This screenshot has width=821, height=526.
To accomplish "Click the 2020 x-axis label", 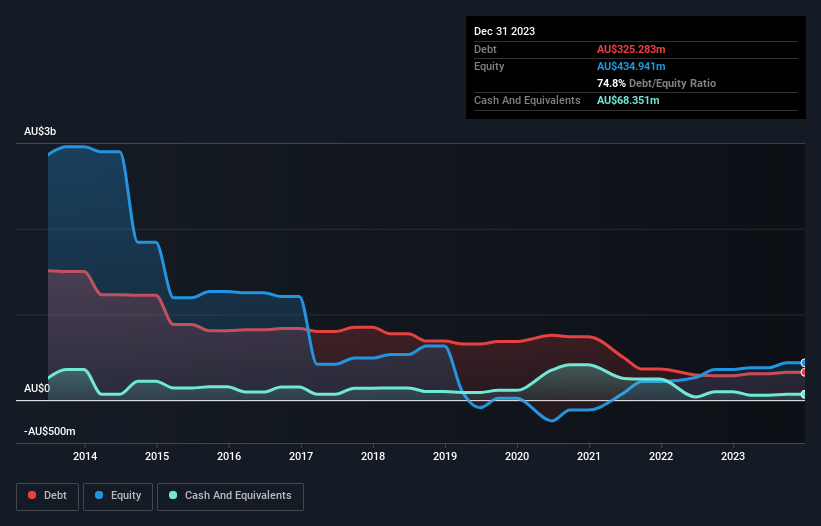I will tap(517, 456).
